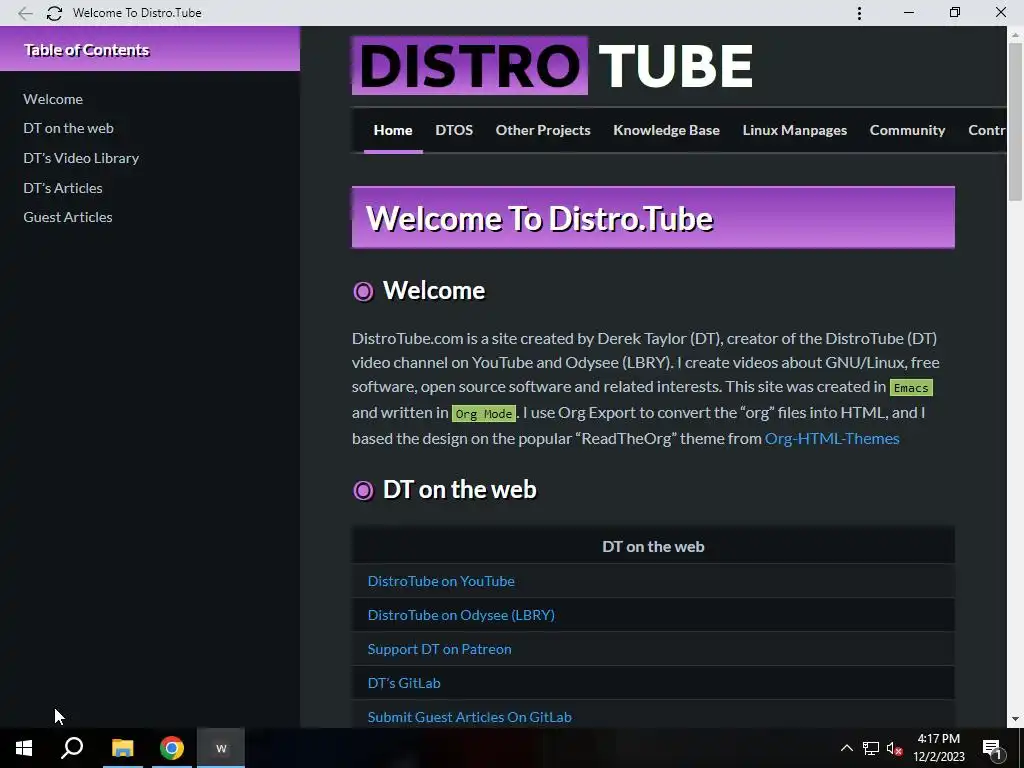Open Google Chrome from the taskbar
The width and height of the screenshot is (1024, 768).
click(172, 748)
